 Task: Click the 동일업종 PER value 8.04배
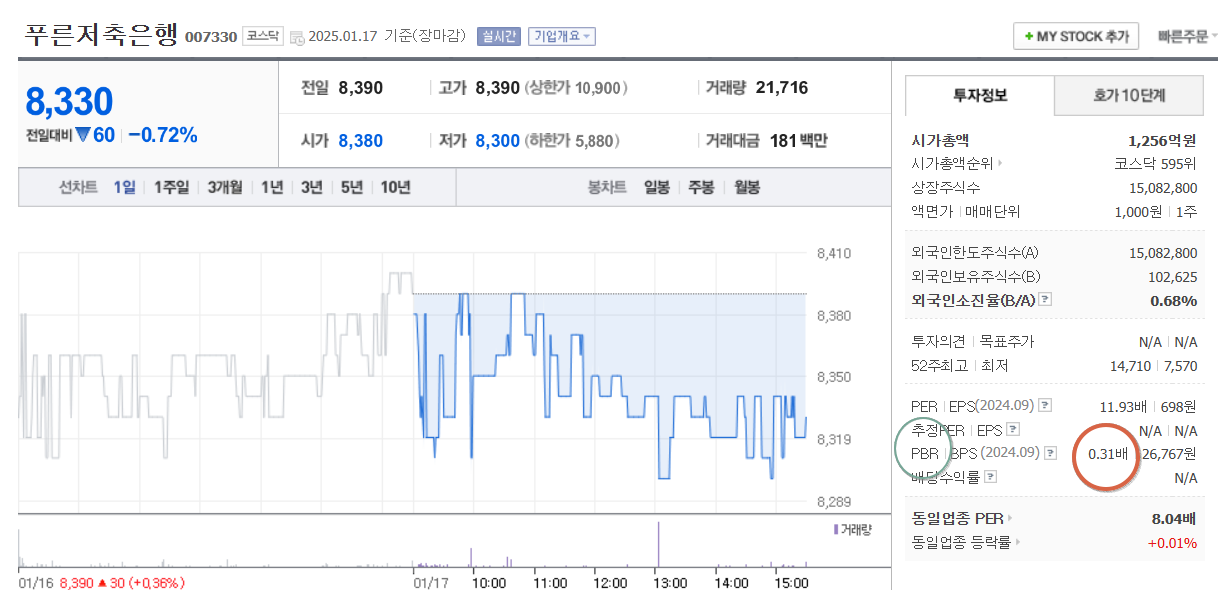(x=1174, y=518)
